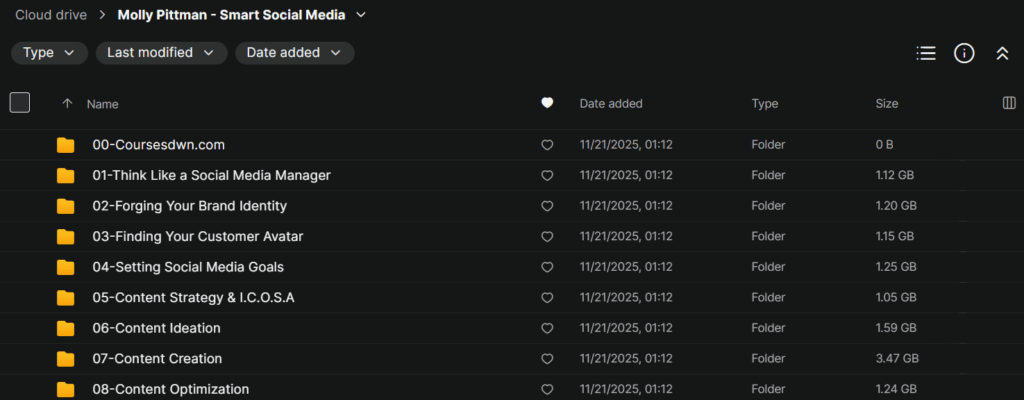1024x400 pixels.
Task: Open the Date added filter dropdown
Action: (294, 53)
